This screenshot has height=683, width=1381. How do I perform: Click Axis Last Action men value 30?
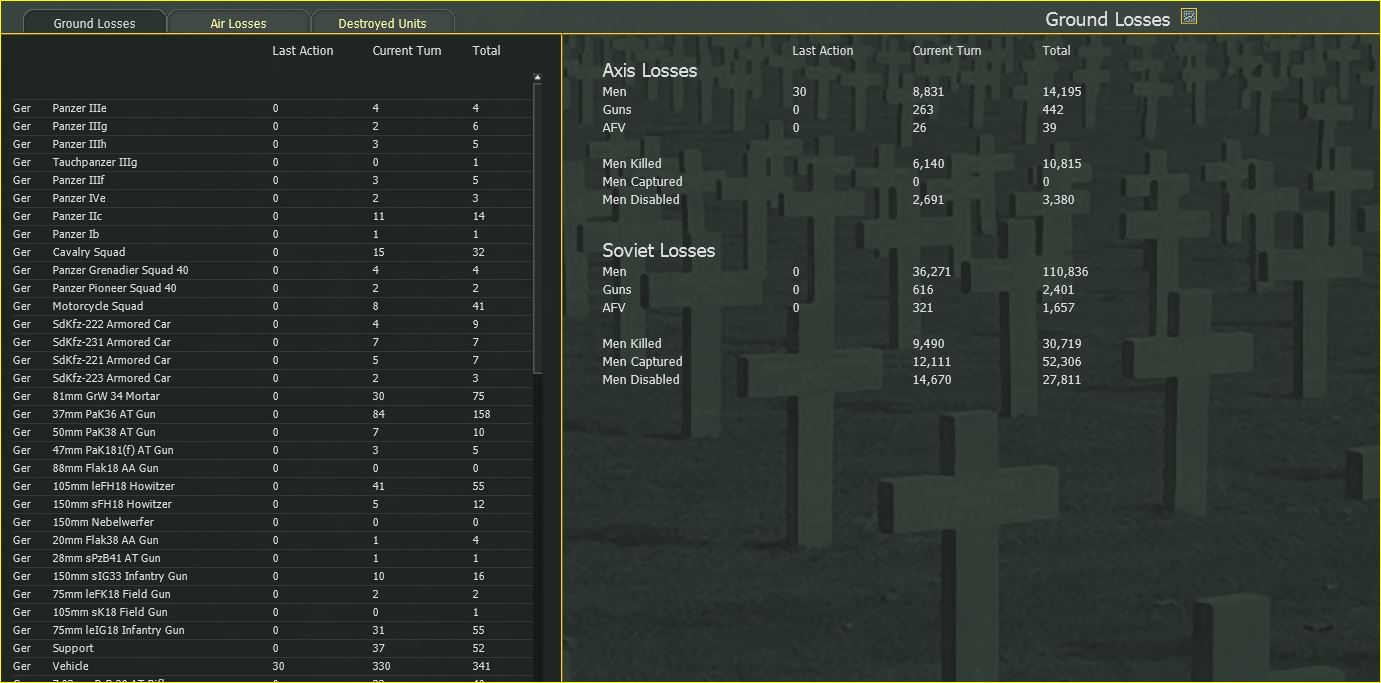799,91
